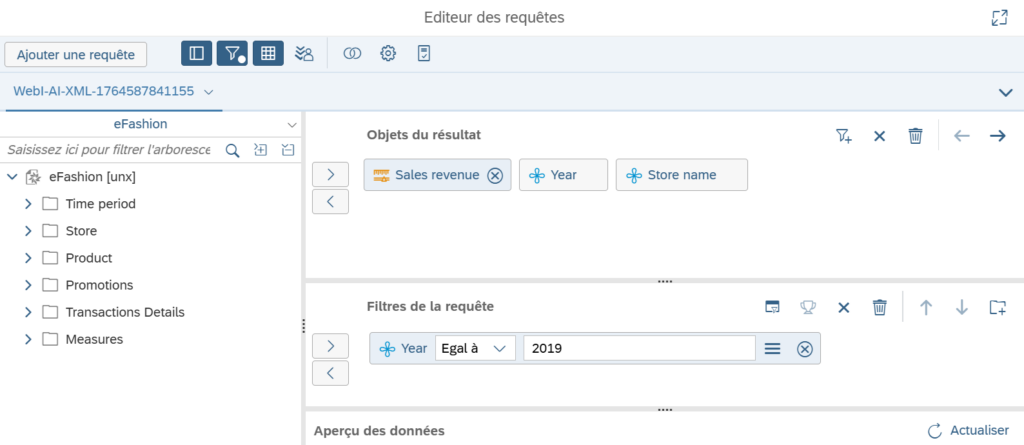The image size is (1024, 445).
Task: Select the eFashion [unx] root label
Action: point(93,176)
